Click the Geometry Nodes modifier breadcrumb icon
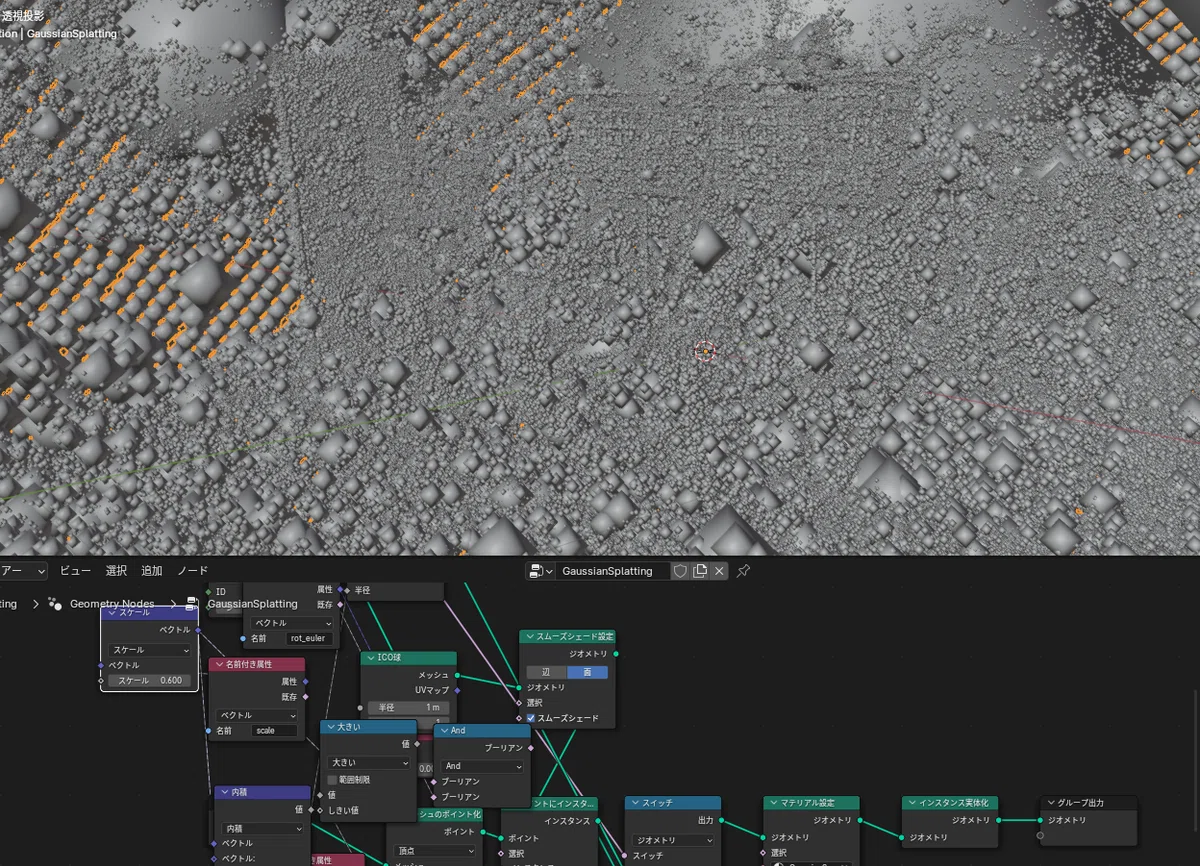Image resolution: width=1200 pixels, height=866 pixels. (x=55, y=604)
